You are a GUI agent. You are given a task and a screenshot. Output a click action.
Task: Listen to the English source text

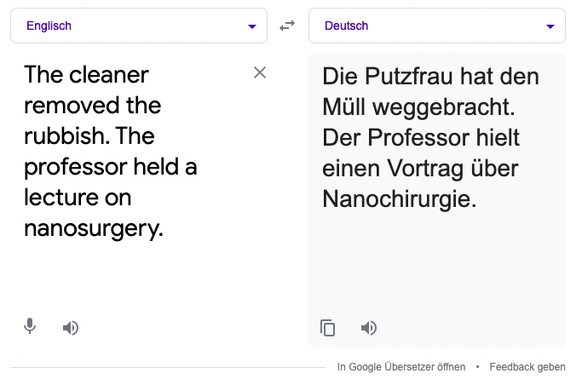click(x=71, y=328)
